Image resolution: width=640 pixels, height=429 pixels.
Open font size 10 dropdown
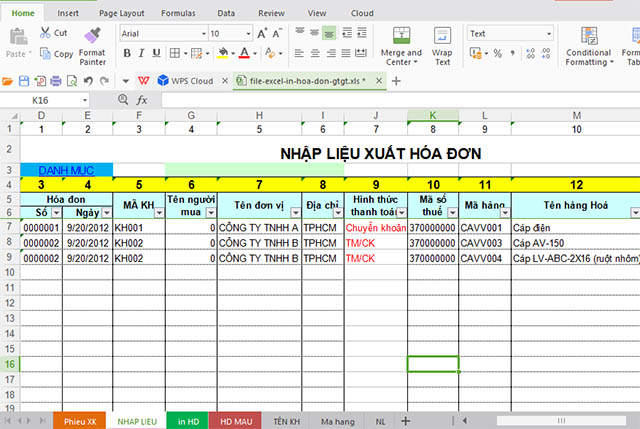[x=248, y=34]
